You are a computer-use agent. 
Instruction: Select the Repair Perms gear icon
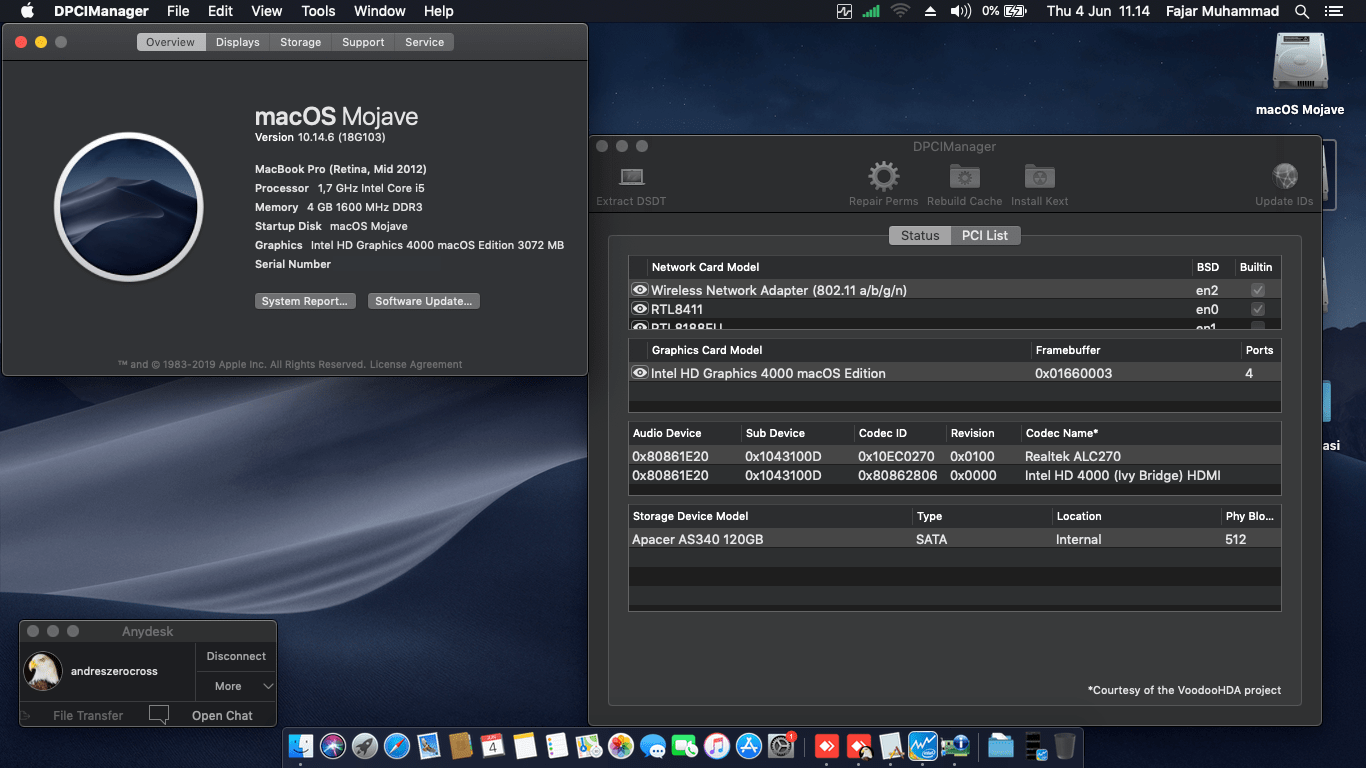(883, 176)
